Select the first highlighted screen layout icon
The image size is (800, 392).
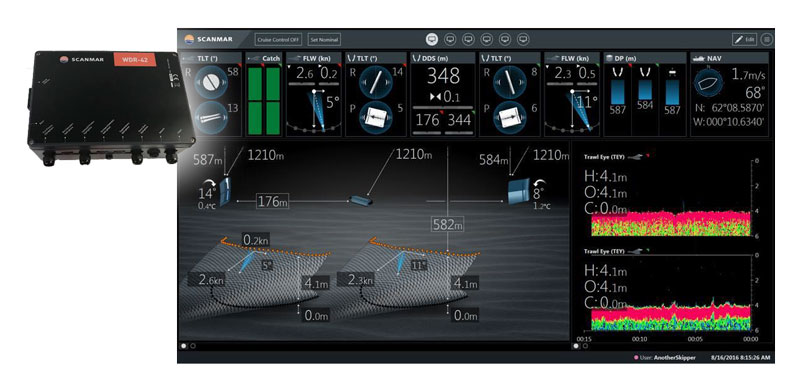(x=432, y=39)
